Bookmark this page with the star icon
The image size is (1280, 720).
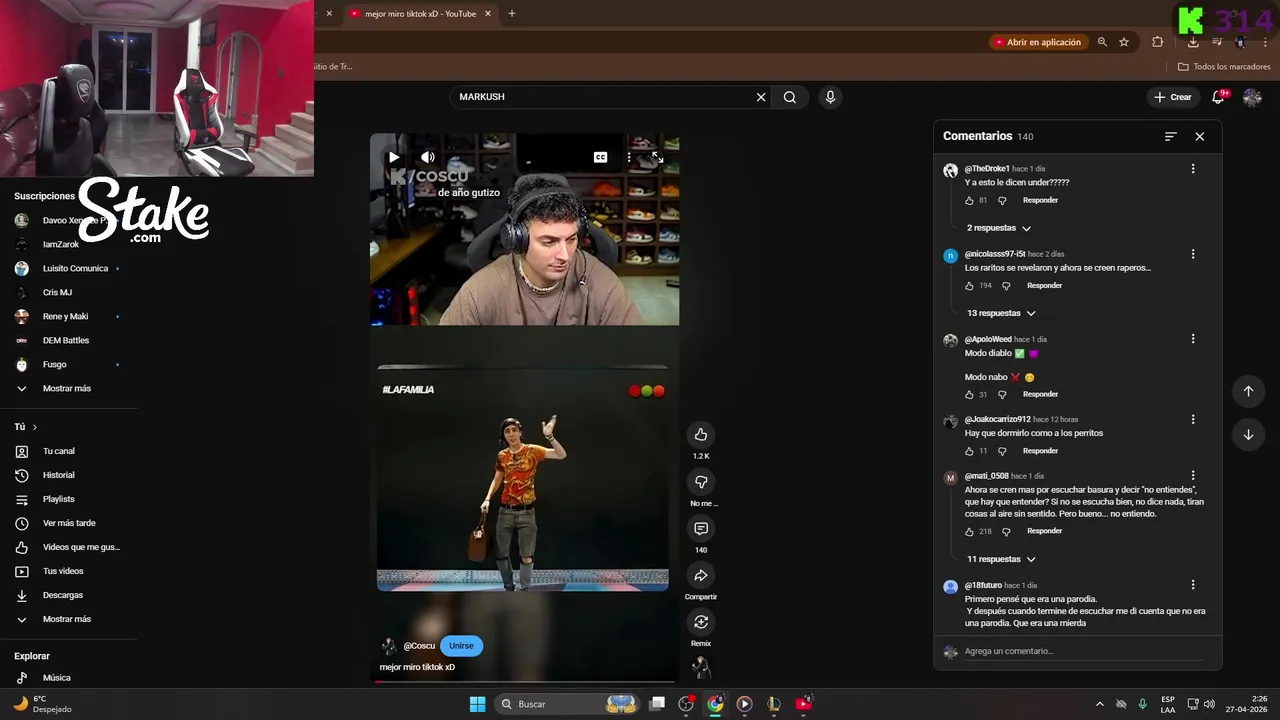click(x=1124, y=42)
